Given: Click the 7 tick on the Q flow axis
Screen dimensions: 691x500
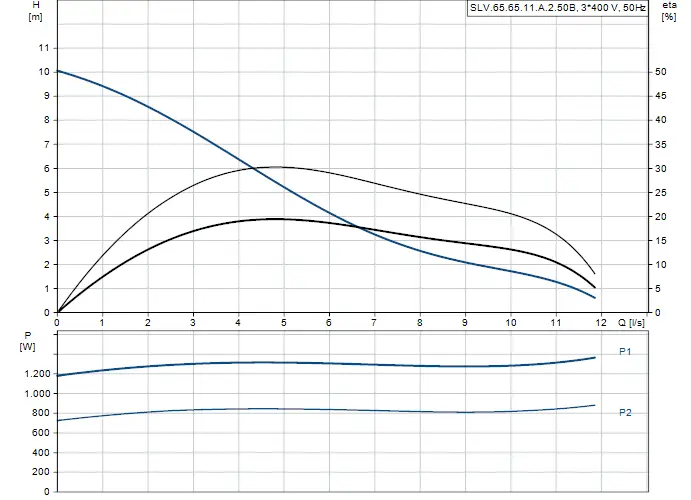Looking at the screenshot, I should tap(374, 323).
